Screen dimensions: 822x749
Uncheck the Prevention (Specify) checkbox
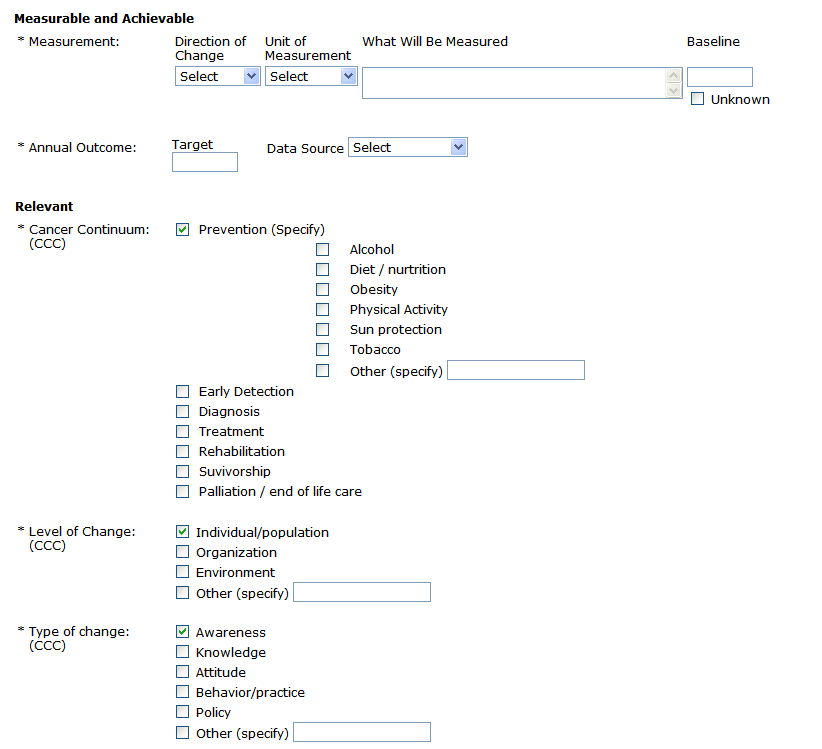(x=182, y=229)
